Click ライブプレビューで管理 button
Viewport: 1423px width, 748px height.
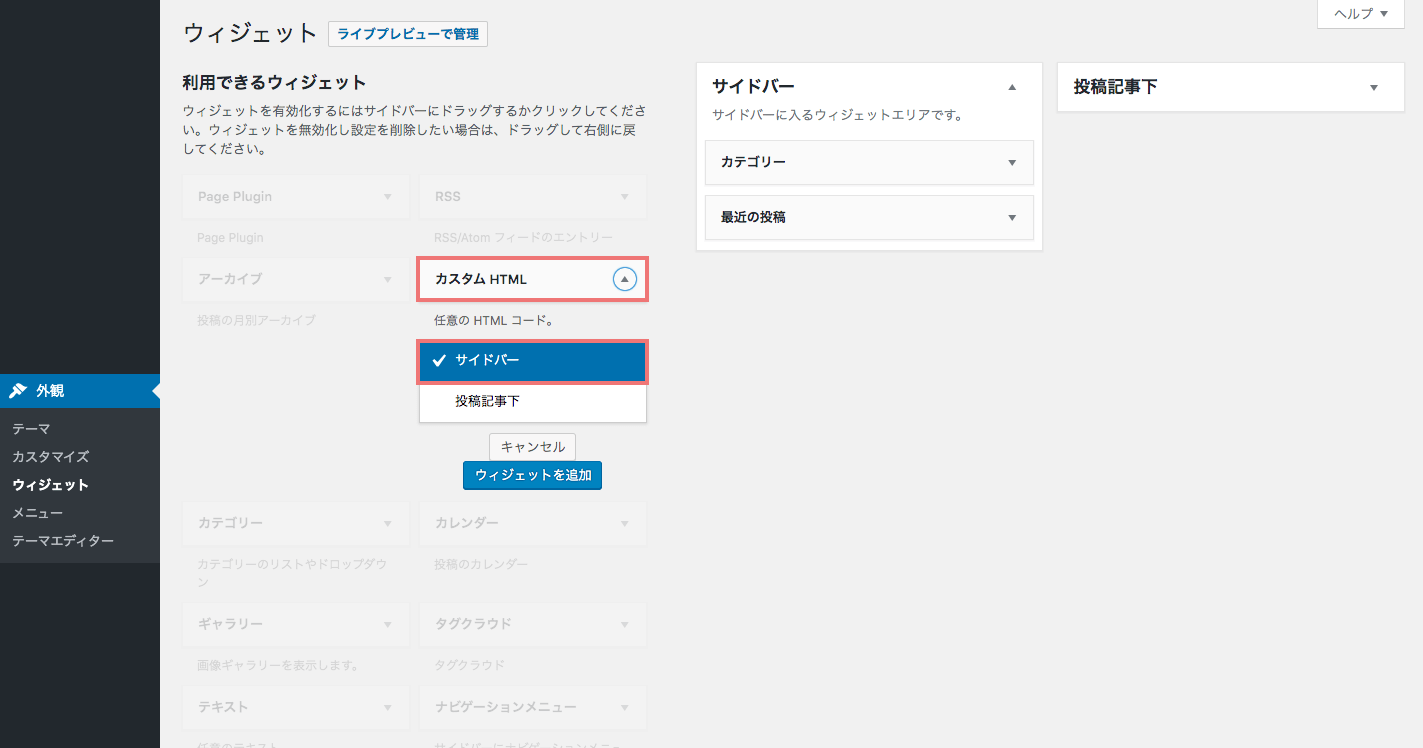408,34
